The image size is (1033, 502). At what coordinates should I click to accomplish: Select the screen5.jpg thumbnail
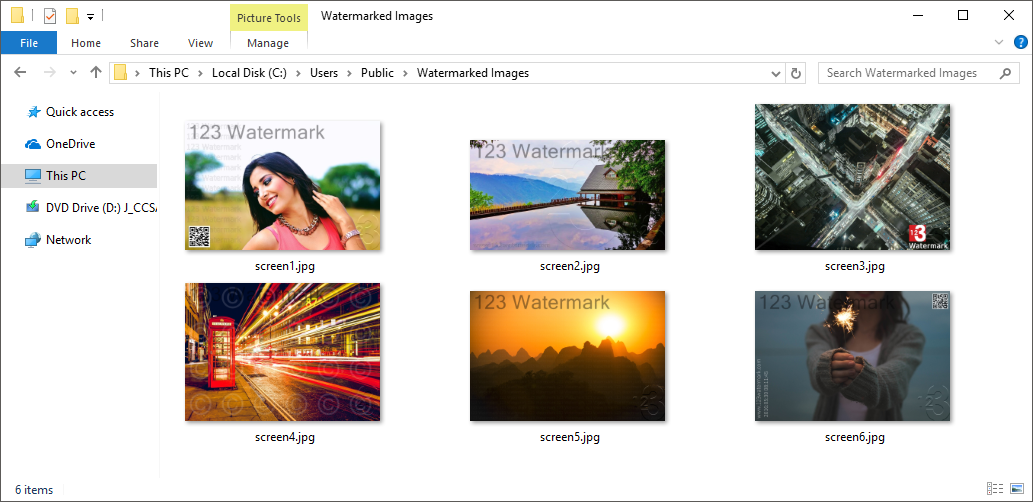(x=567, y=356)
